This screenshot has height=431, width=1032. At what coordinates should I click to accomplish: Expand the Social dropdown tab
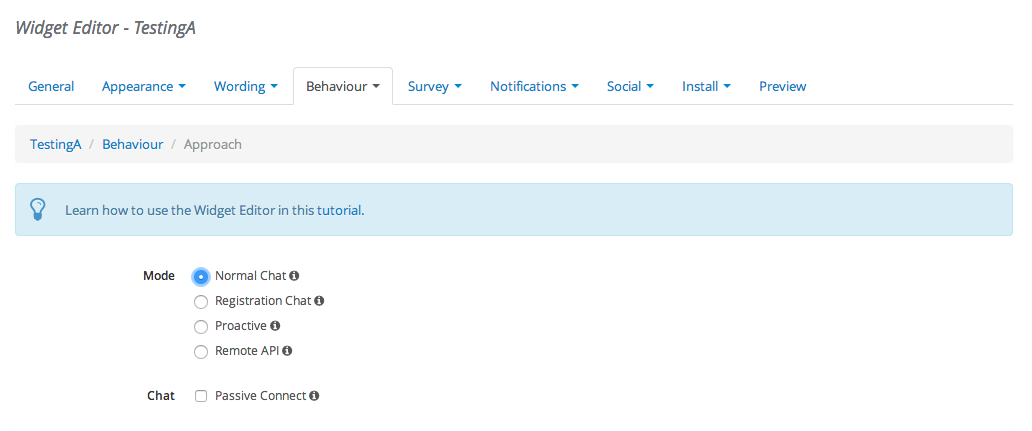[x=631, y=86]
